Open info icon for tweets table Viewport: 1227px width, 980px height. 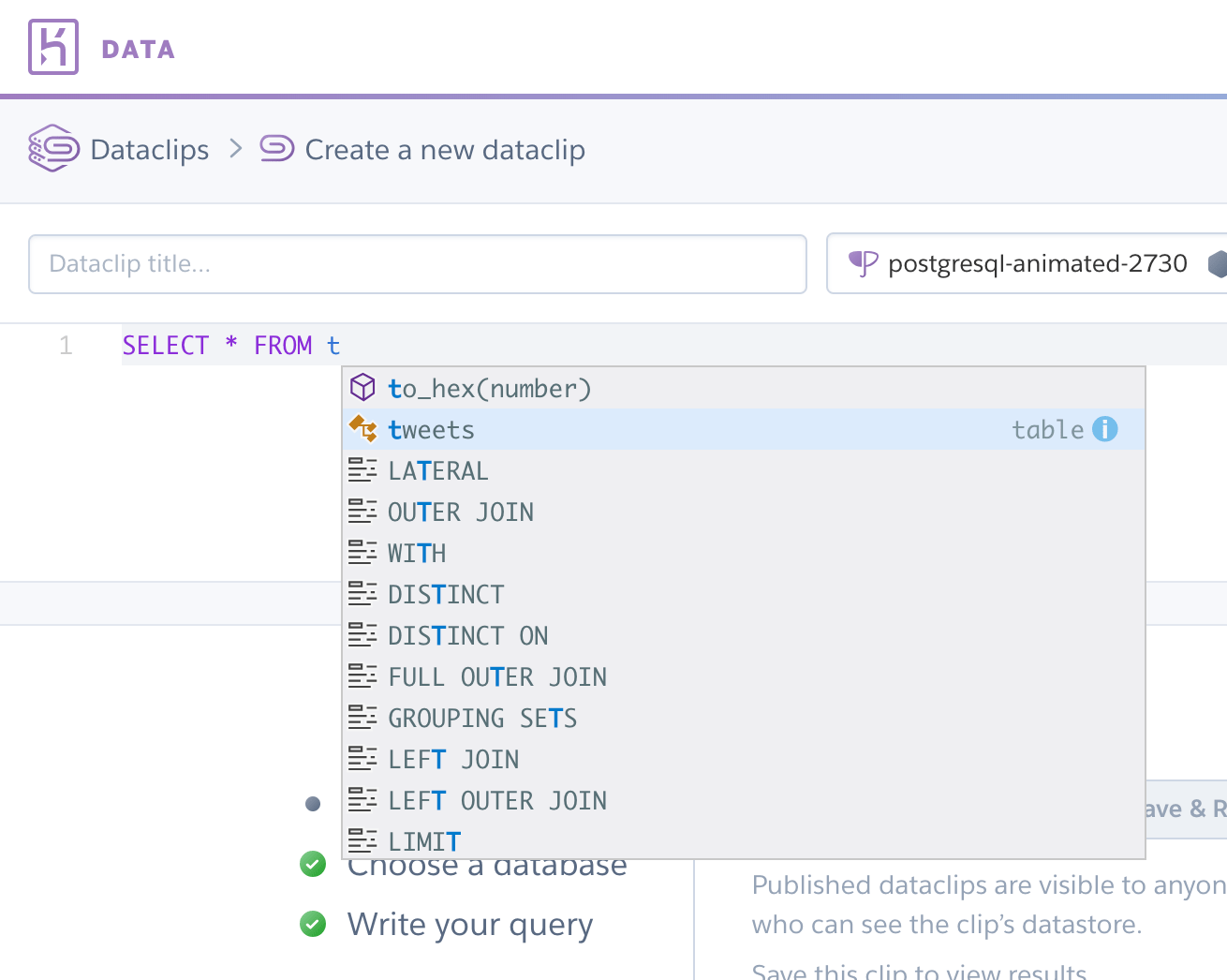tap(1105, 429)
